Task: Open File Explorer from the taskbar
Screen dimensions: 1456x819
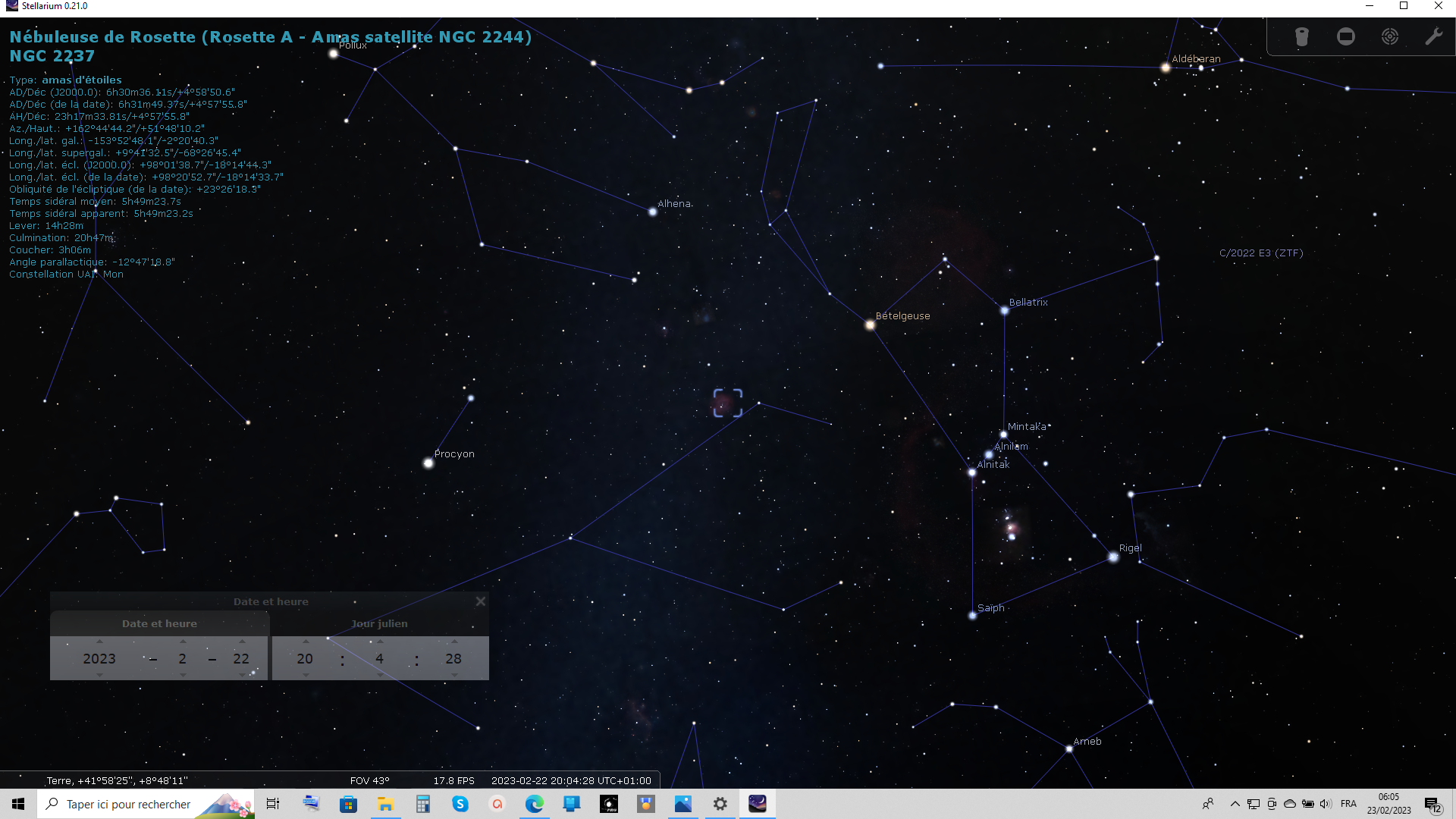Action: pos(385,804)
